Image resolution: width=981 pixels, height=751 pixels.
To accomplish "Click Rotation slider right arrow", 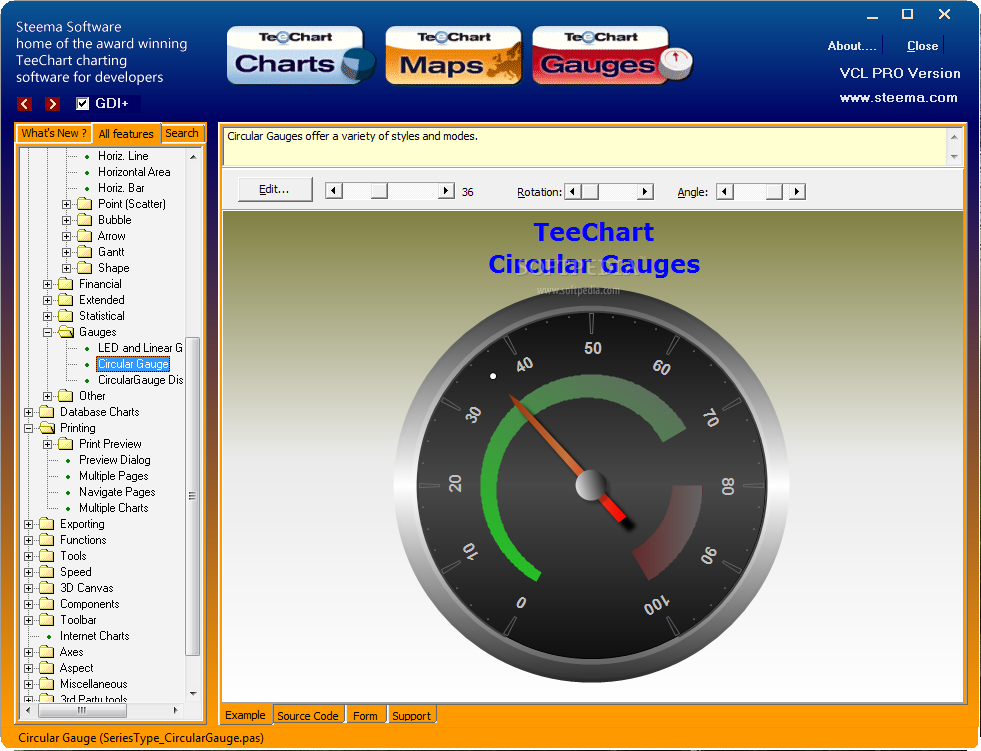I will pos(645,192).
